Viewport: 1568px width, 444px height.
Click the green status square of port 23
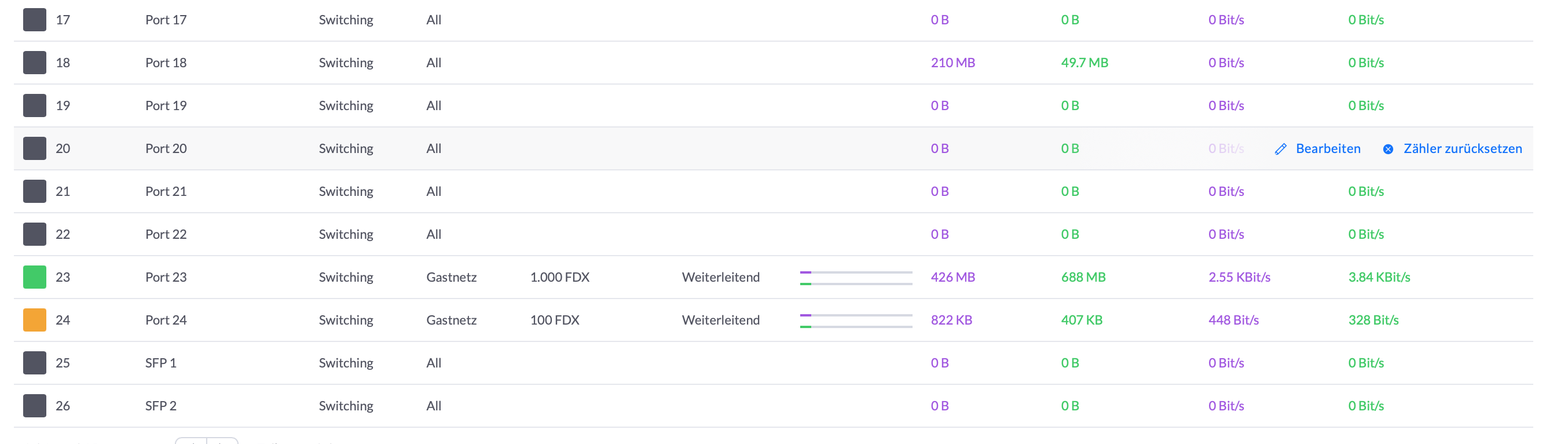pos(35,277)
